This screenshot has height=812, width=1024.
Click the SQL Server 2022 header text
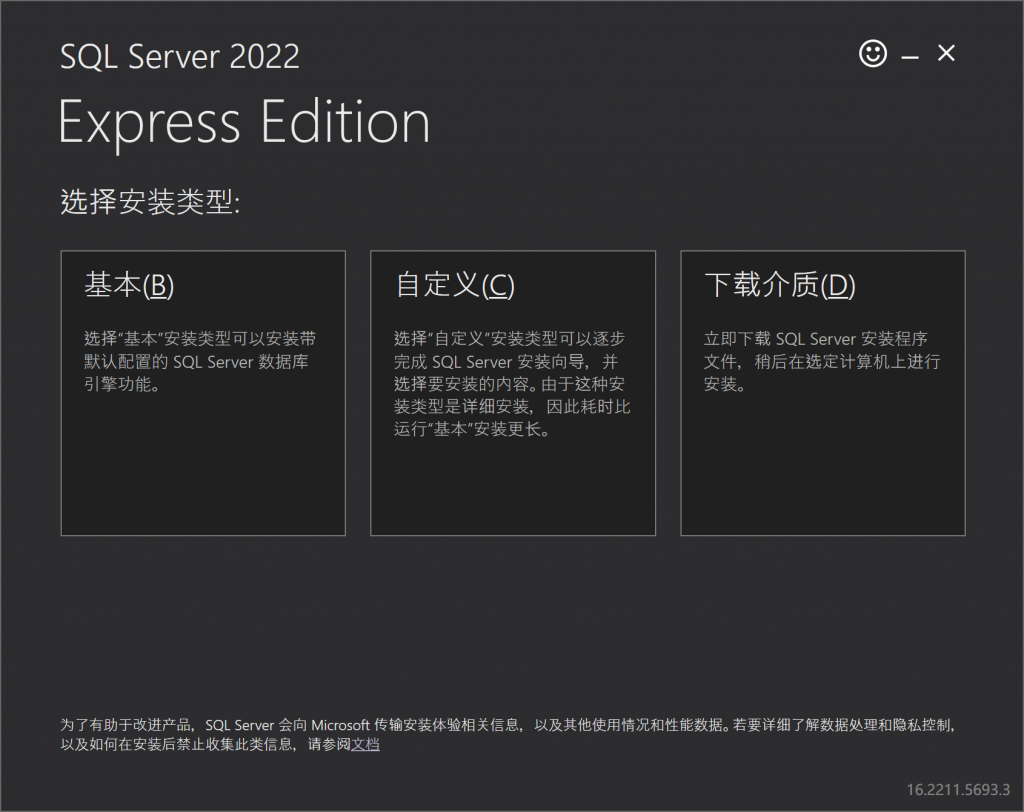(180, 56)
